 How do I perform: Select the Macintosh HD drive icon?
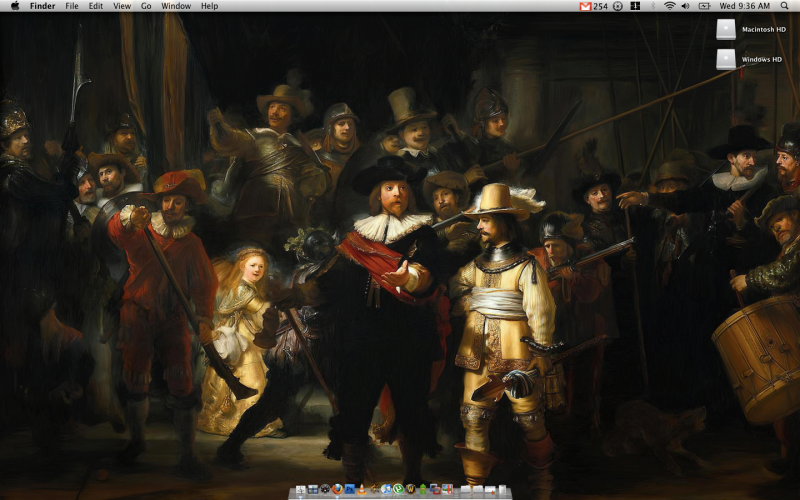click(726, 29)
